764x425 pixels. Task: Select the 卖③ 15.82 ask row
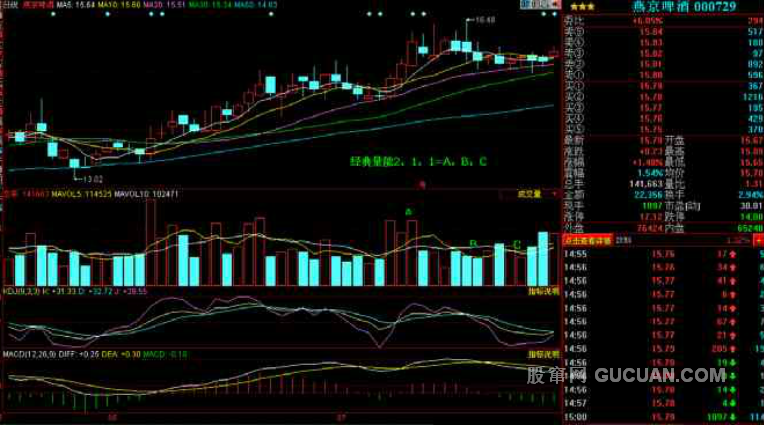click(x=663, y=53)
